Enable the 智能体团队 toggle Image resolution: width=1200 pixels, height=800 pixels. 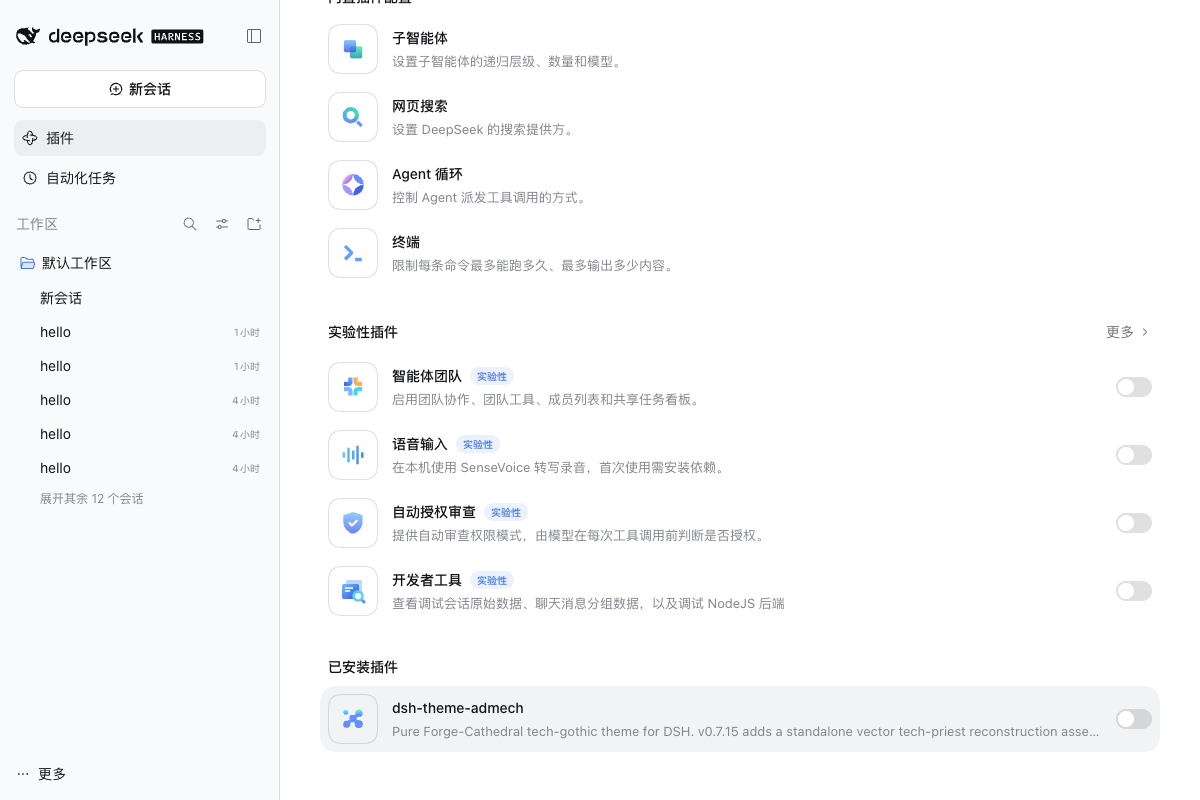1134,387
